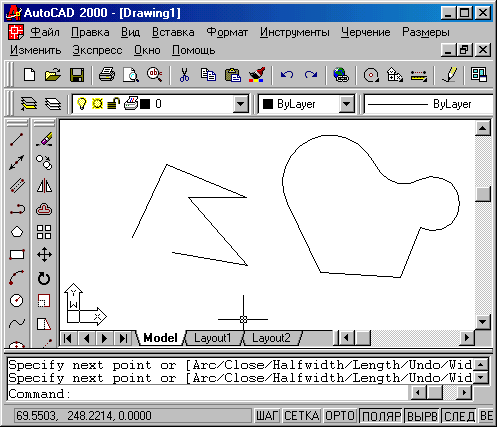Open Print Preview icon
This screenshot has height=427, width=497.
(x=131, y=75)
